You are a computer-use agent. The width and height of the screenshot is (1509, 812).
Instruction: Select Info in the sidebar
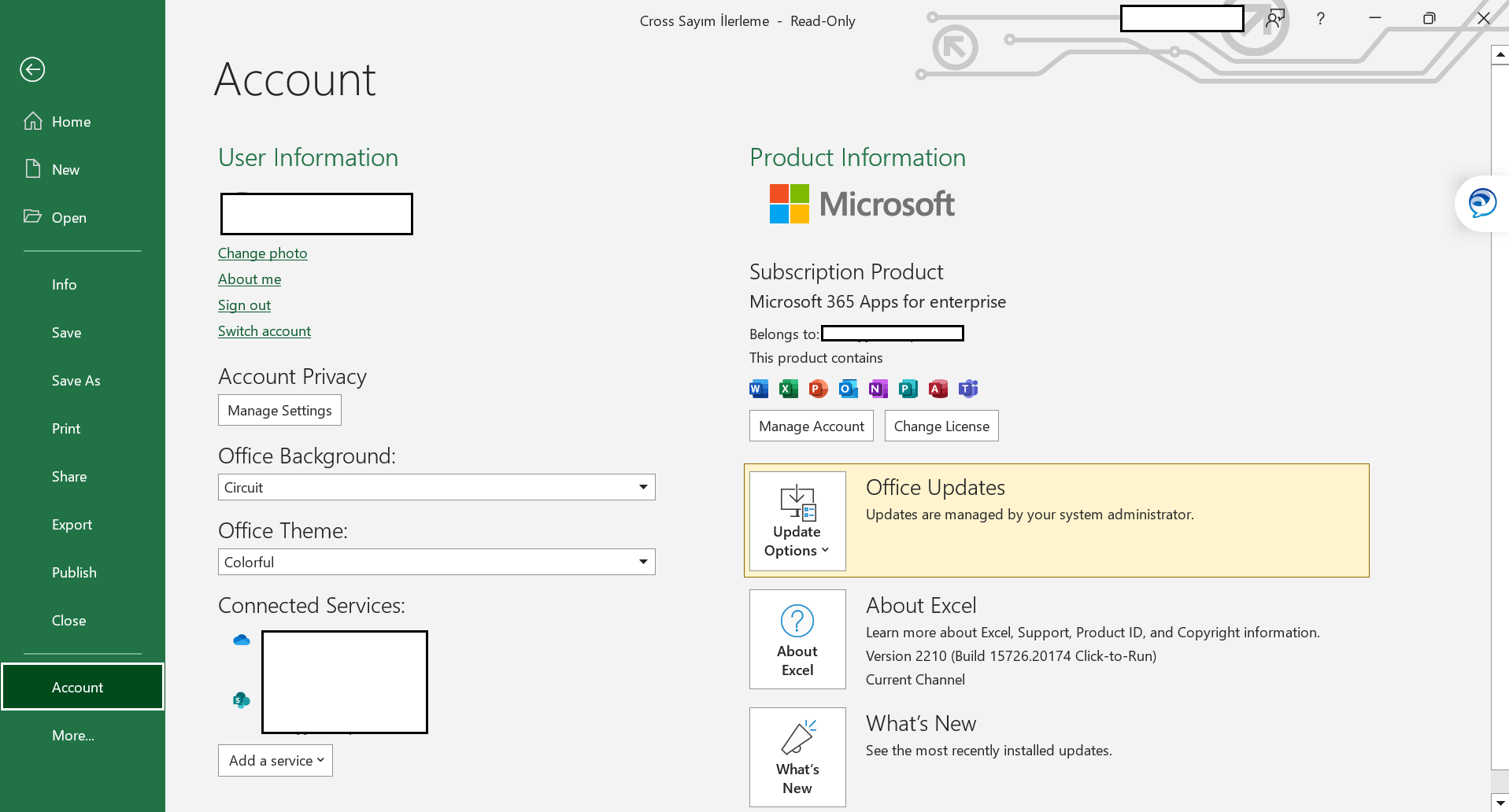pos(83,285)
